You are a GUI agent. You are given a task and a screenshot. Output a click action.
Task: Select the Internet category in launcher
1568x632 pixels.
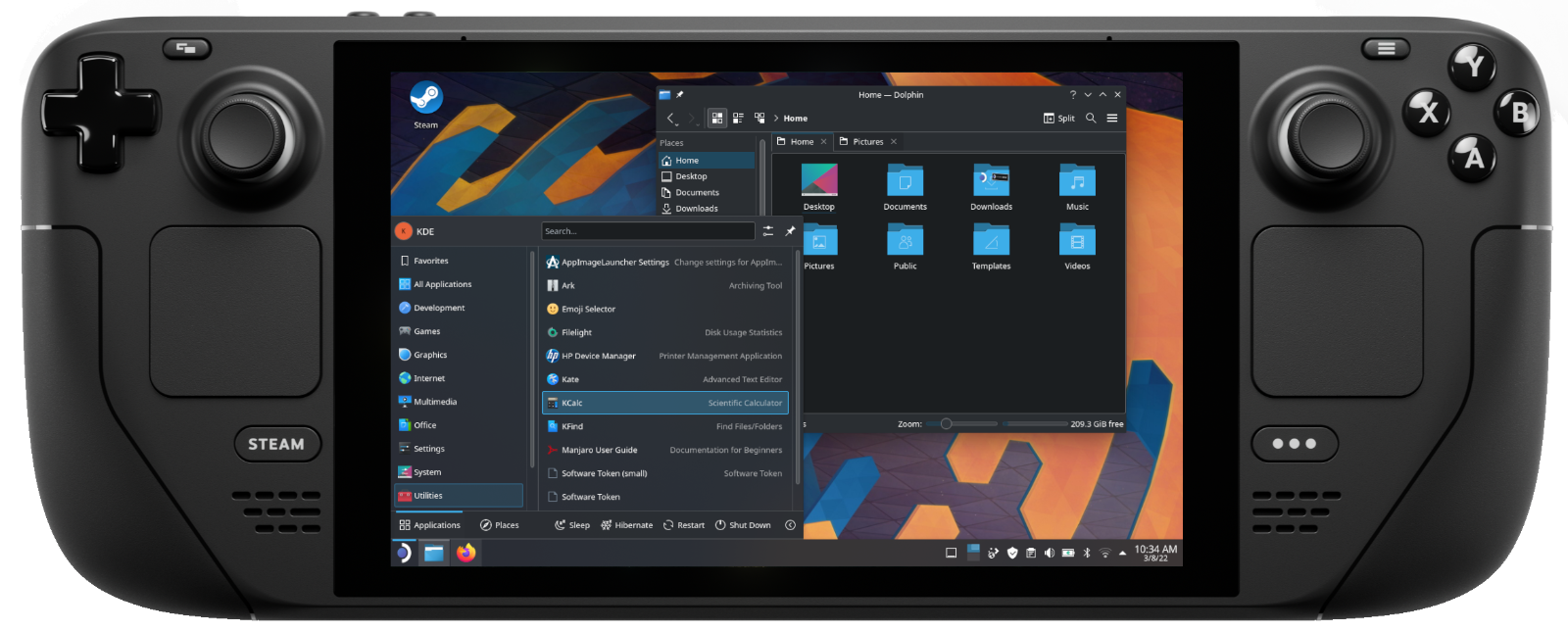(x=428, y=378)
